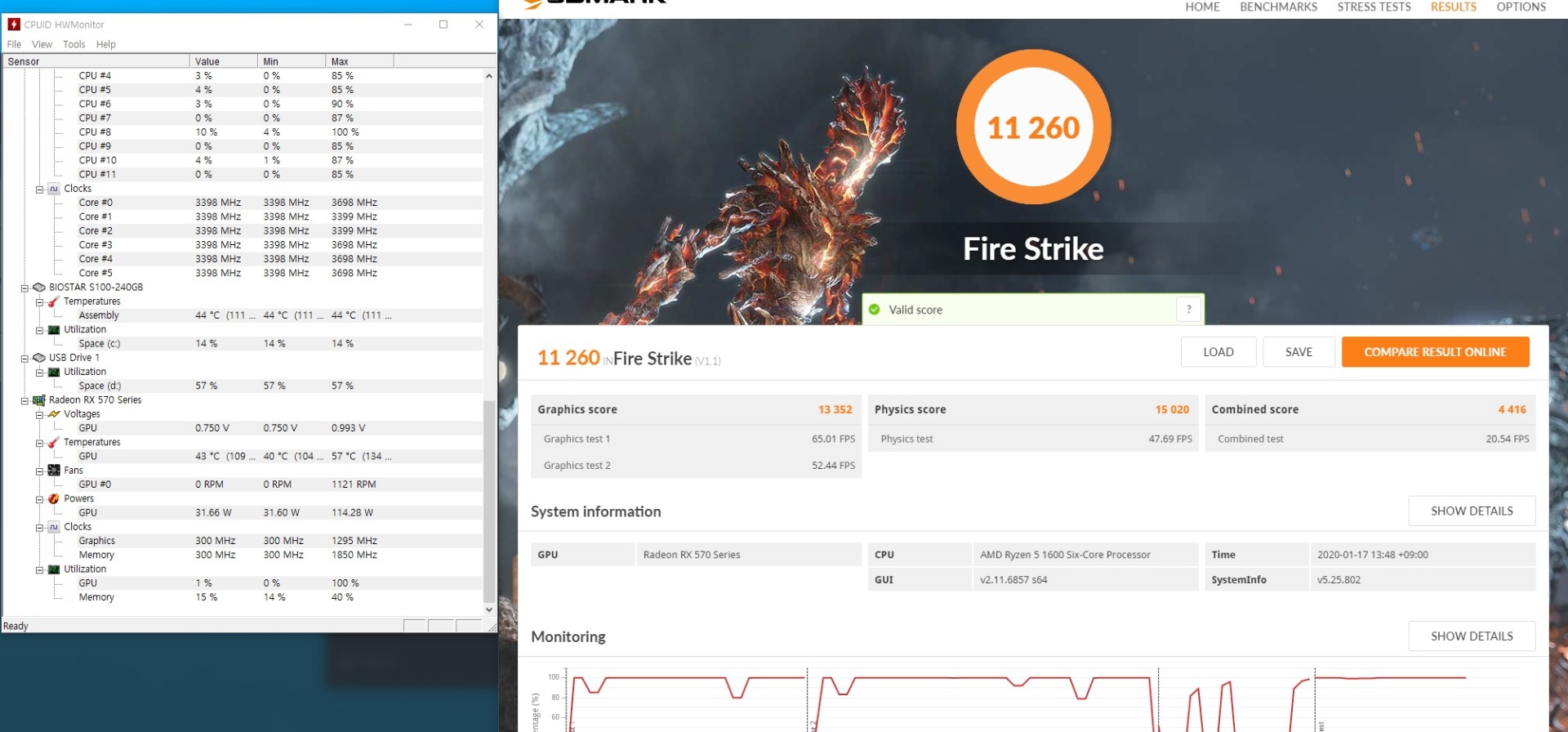
Task: Click the Radeon Powers icon
Action: click(54, 499)
